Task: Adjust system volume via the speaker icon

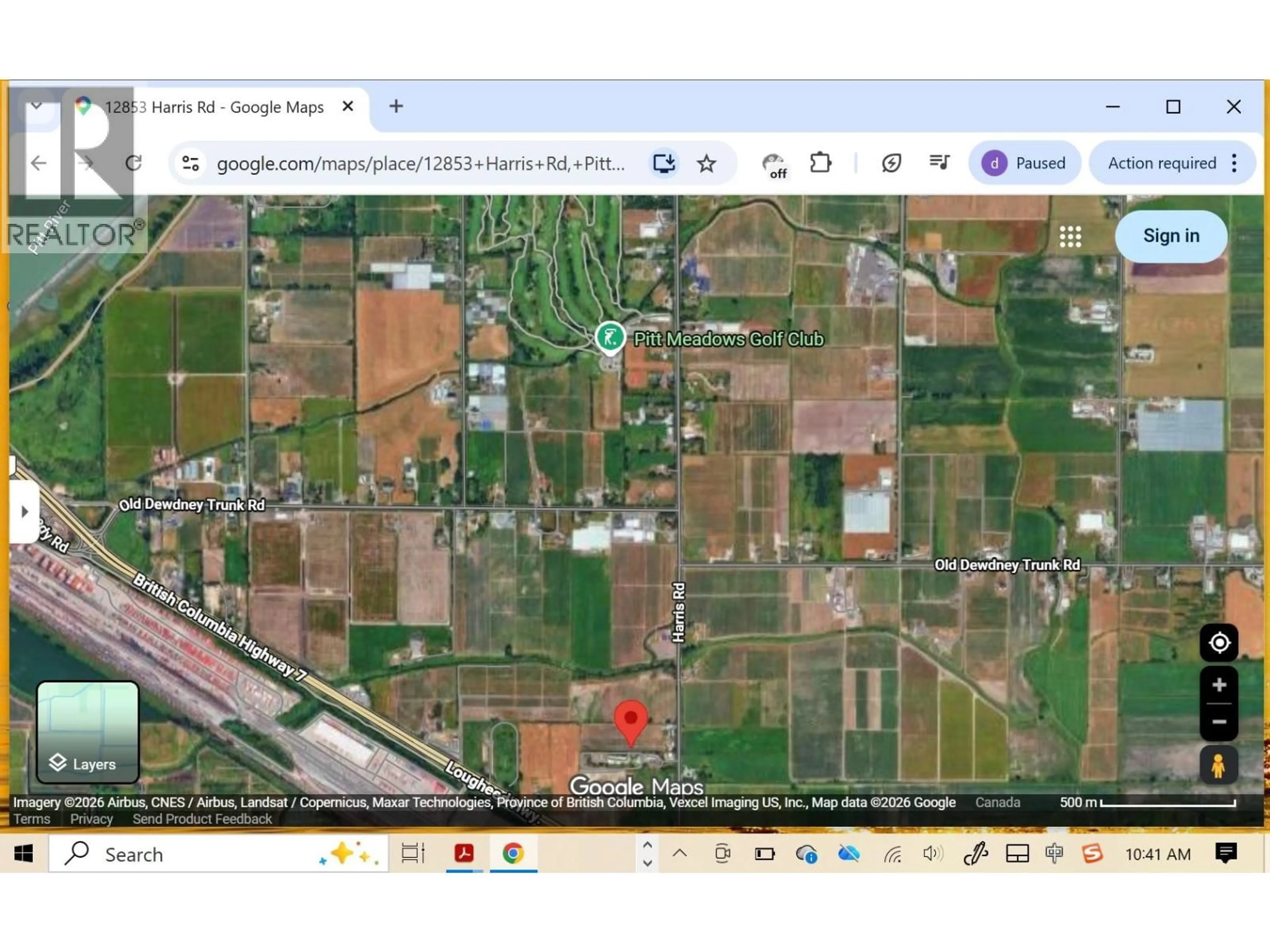Action: (932, 854)
